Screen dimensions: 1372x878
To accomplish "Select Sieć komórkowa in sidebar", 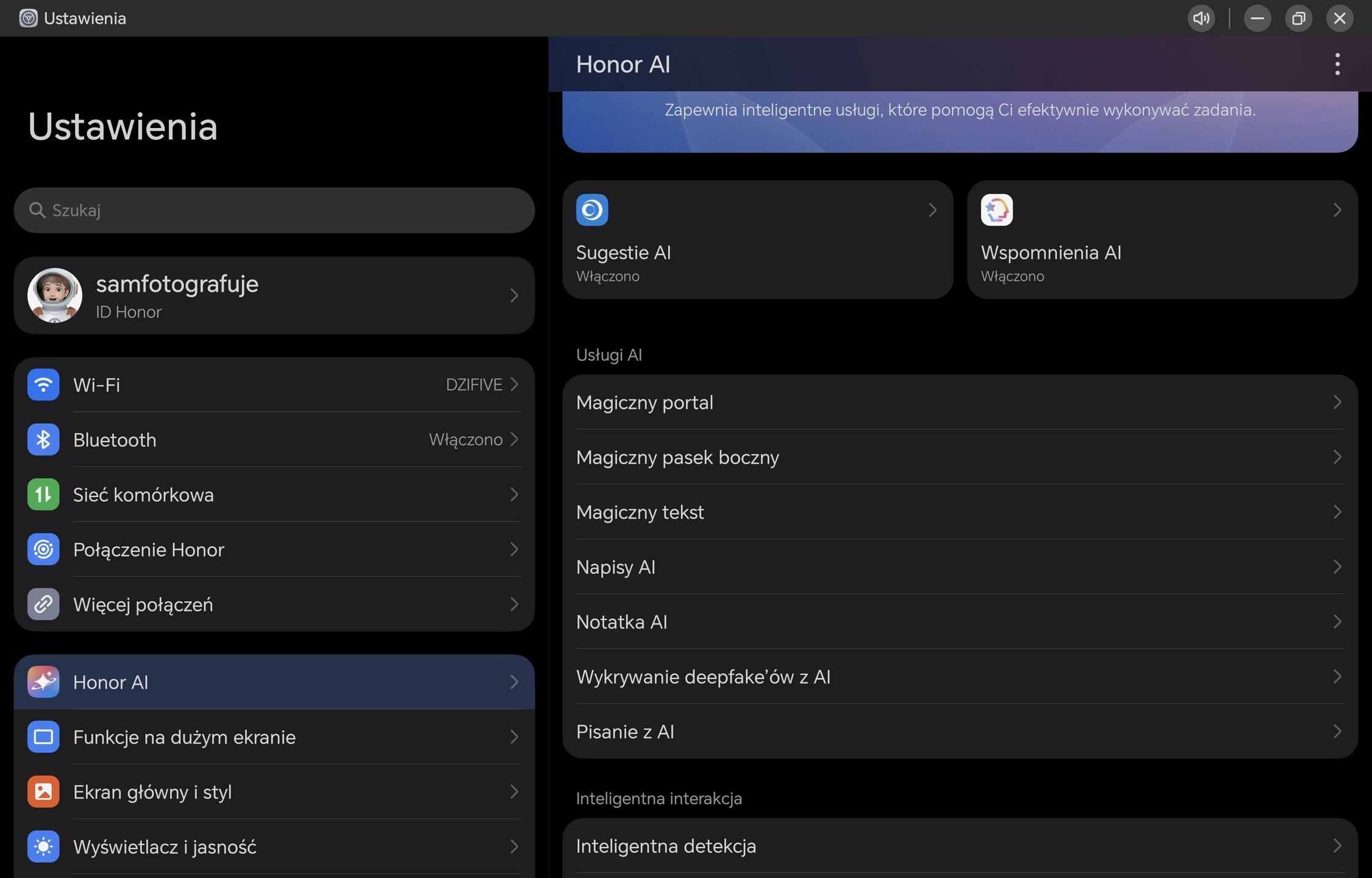I will [x=274, y=494].
